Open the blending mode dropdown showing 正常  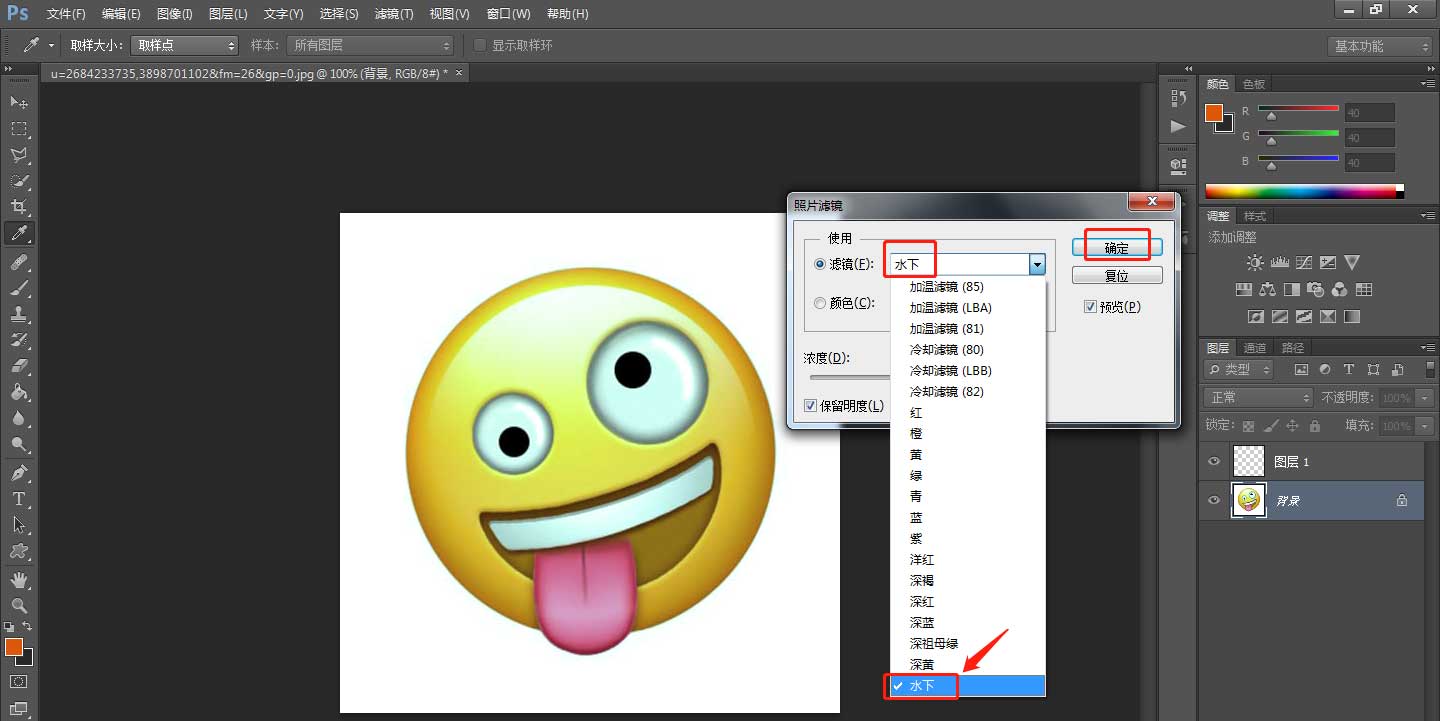coord(1257,397)
